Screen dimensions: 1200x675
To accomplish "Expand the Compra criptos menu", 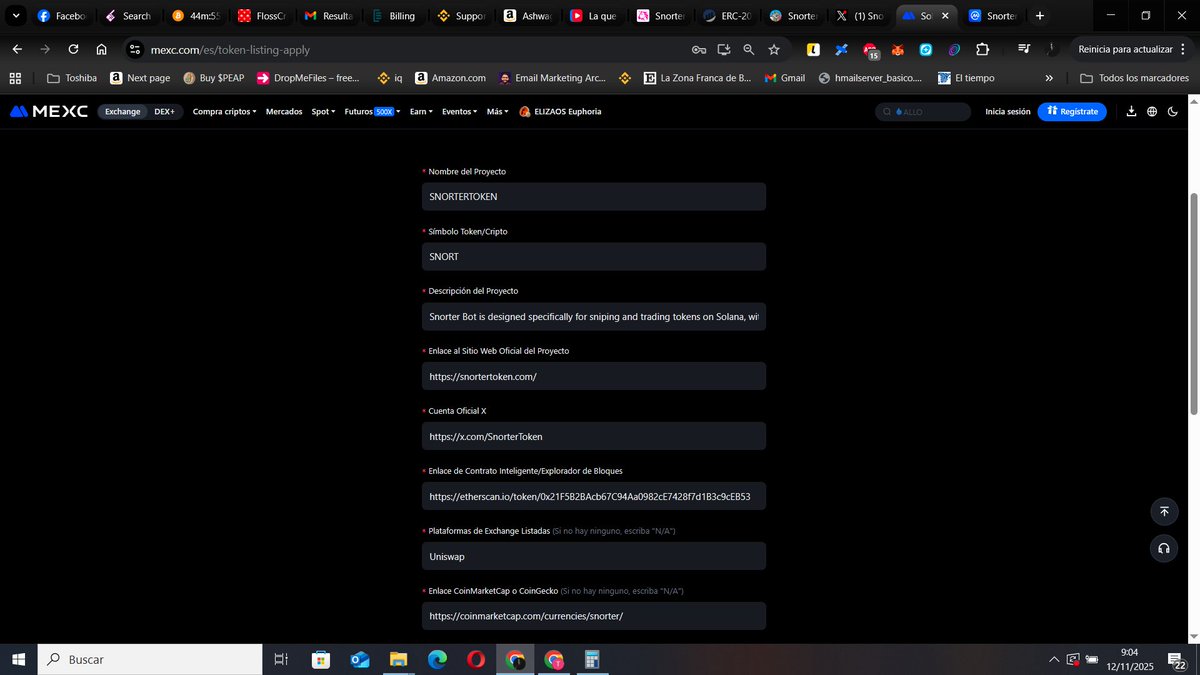I will click(224, 112).
